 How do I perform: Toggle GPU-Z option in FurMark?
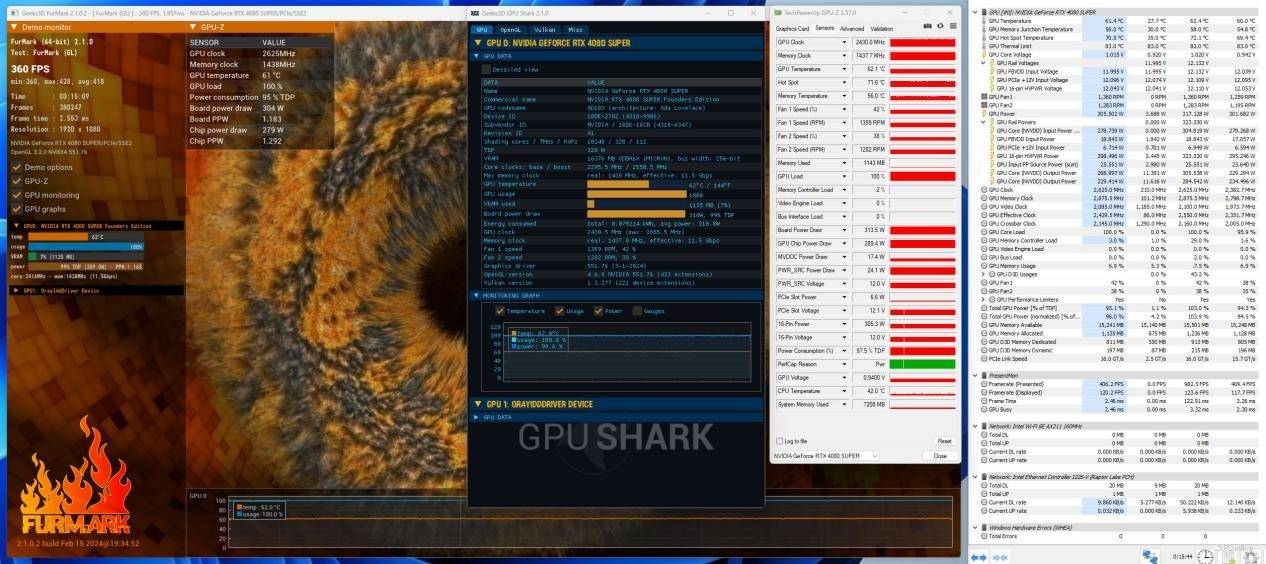click(17, 181)
